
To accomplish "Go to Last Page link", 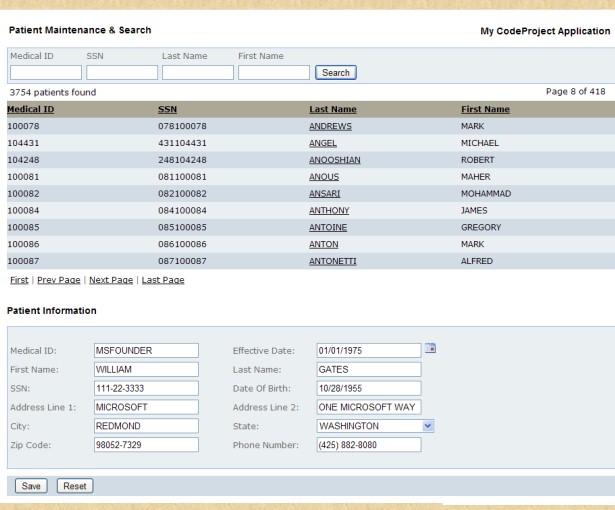I will point(163,280).
